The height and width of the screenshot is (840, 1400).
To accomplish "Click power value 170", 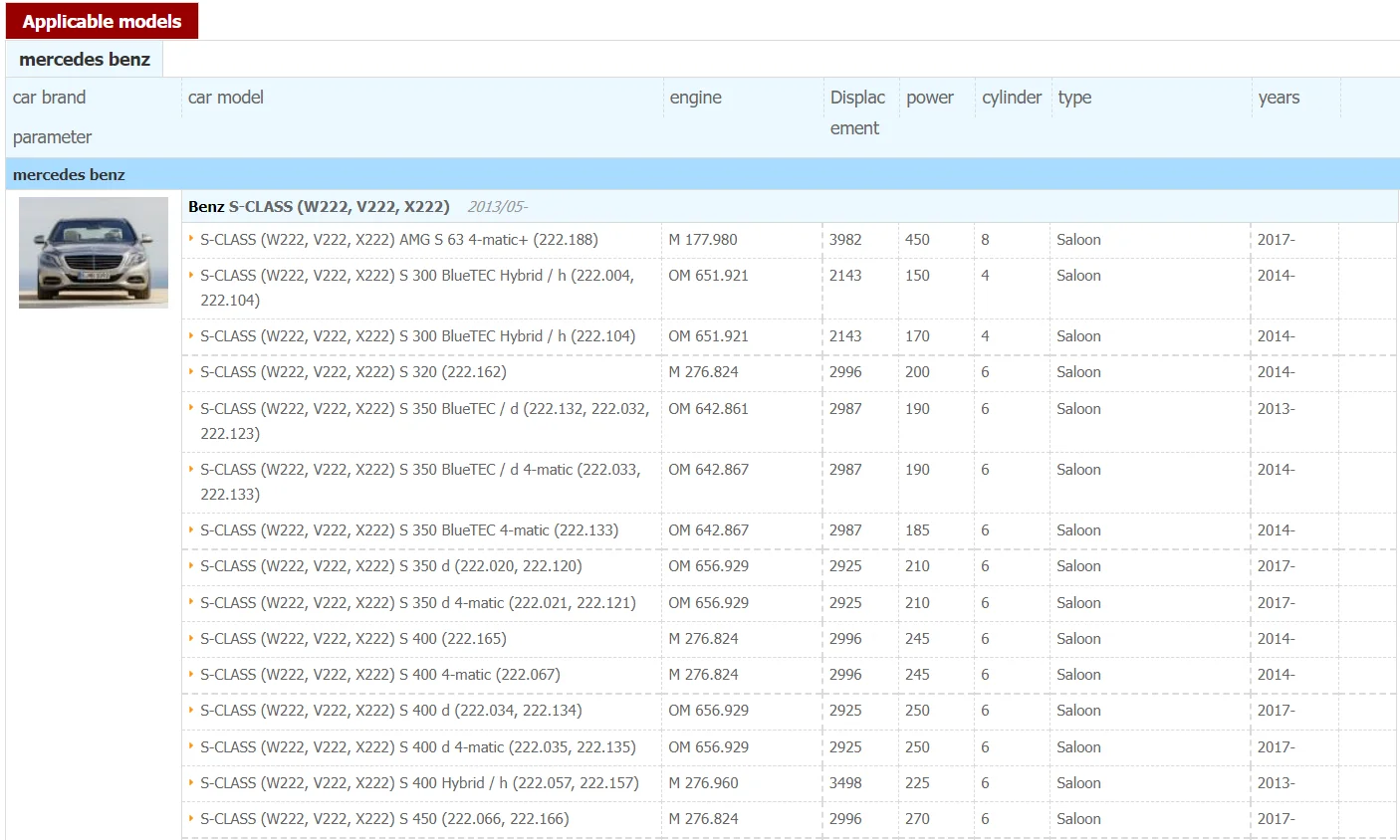I will coord(917,336).
